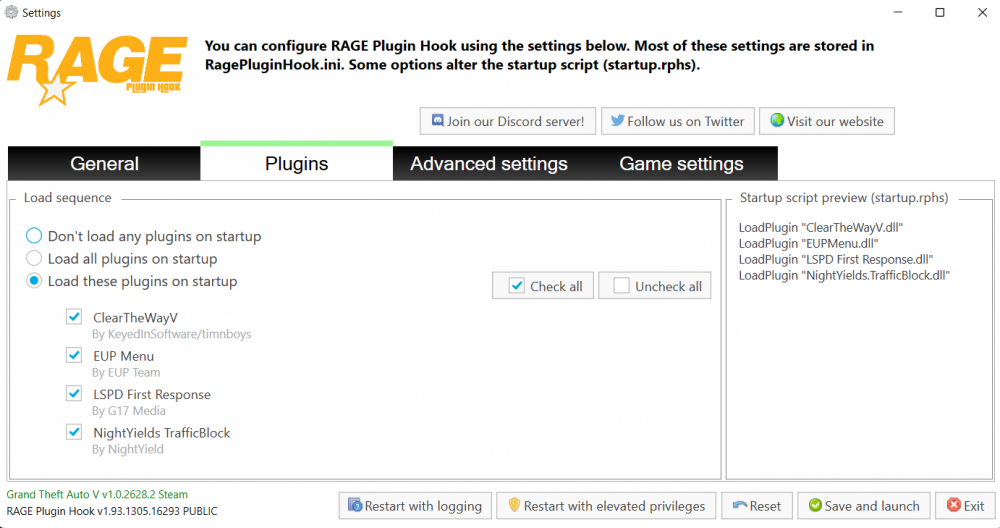The height and width of the screenshot is (528, 1000).
Task: Click Visit our website button
Action: (827, 121)
